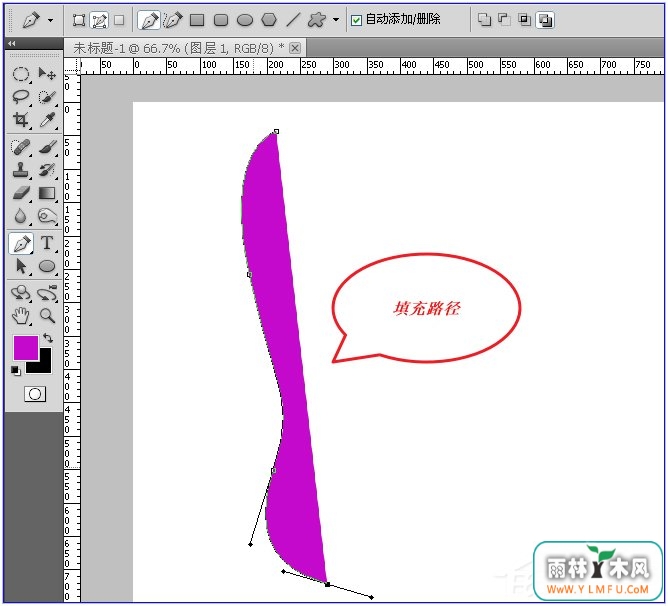
Task: Choose Polygon tool in options bar
Action: pyautogui.click(x=269, y=20)
